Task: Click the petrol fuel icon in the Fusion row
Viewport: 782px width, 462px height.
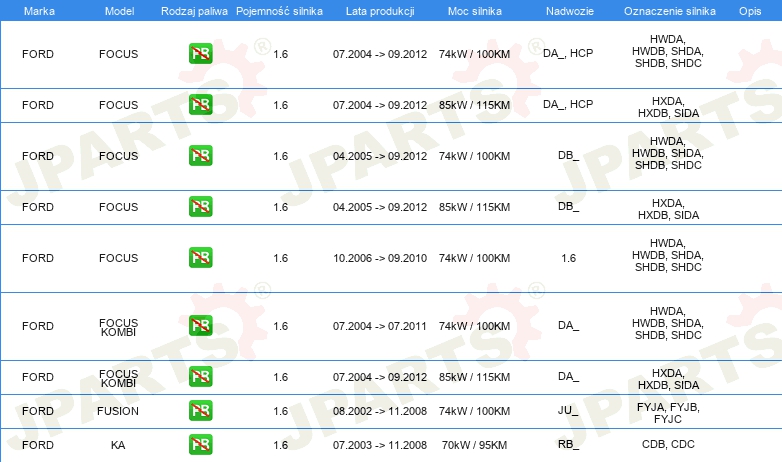Action: 200,410
